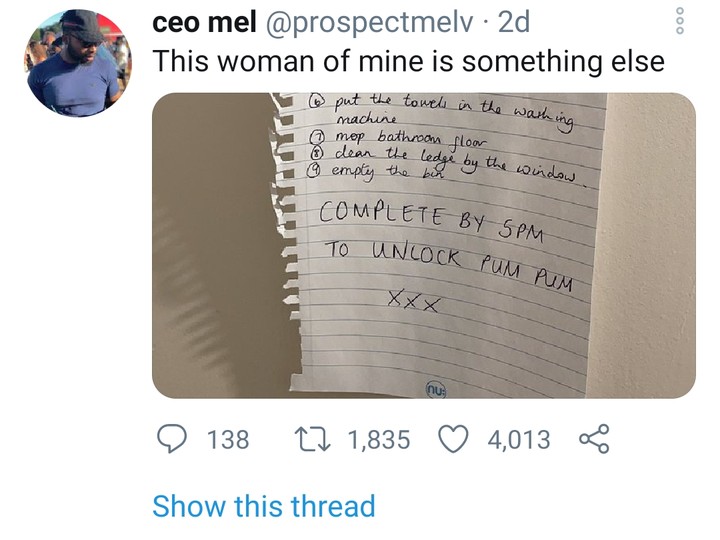Viewport: 720px width, 540px height.
Task: Open the three-dot more options menu
Action: [681, 22]
